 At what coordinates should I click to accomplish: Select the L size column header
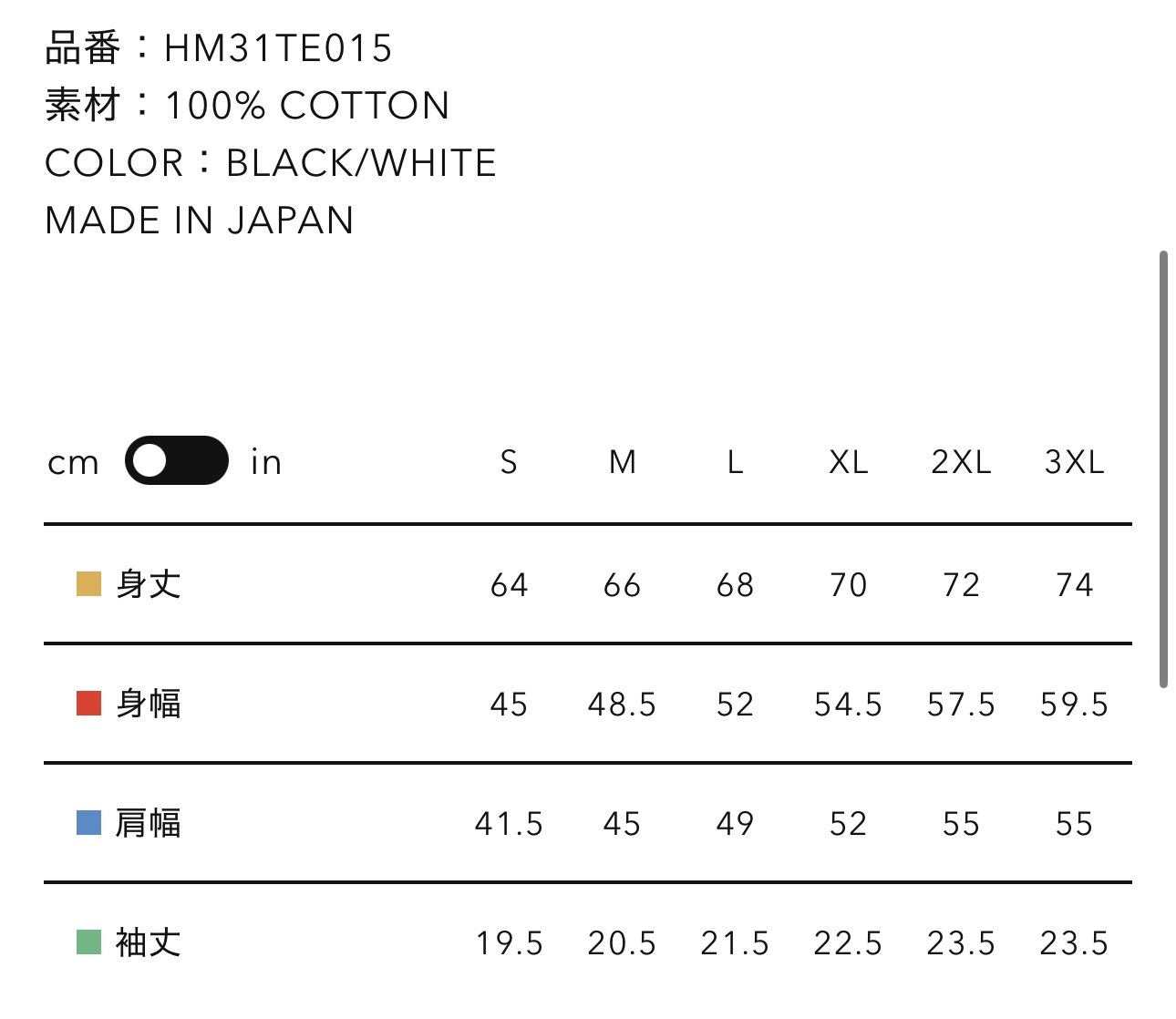coord(735,462)
